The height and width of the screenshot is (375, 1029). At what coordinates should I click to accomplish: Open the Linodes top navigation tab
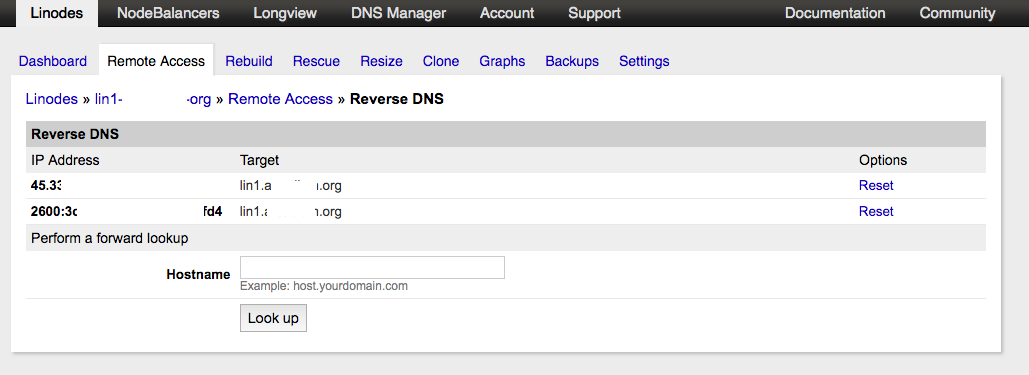tap(56, 13)
